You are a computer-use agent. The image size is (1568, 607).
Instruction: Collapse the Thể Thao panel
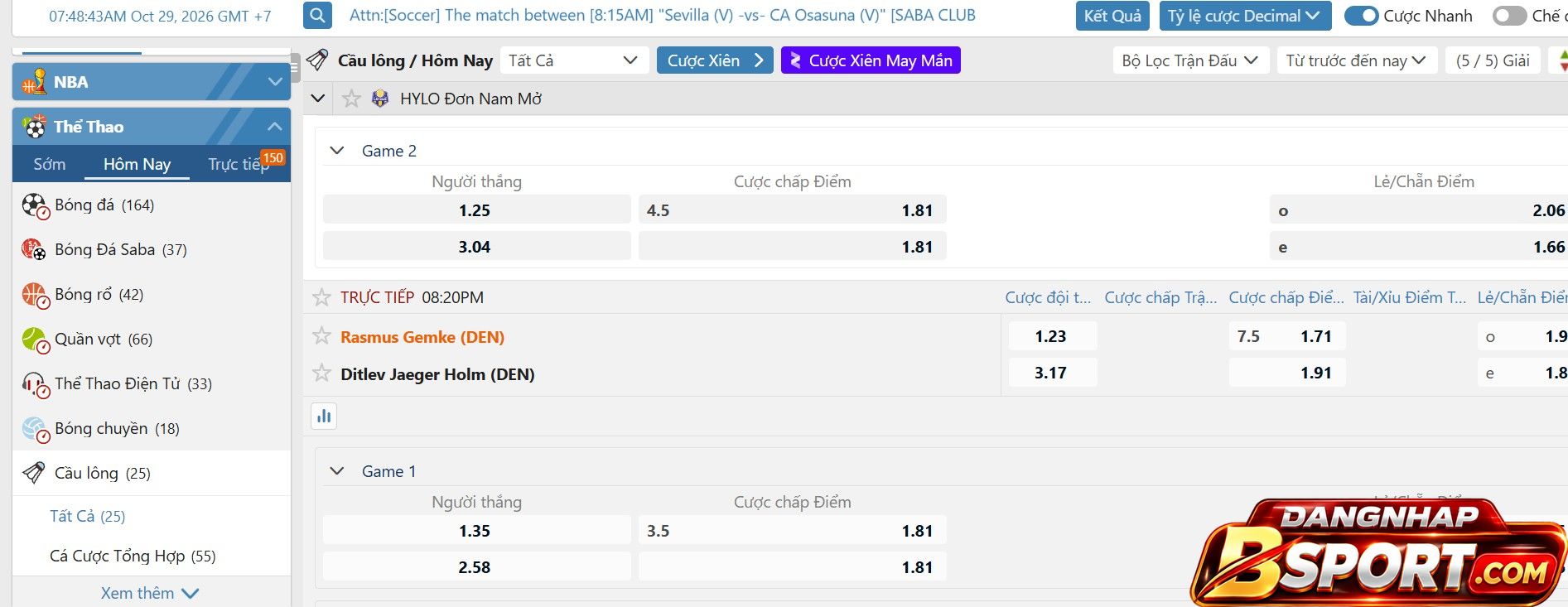tap(275, 127)
